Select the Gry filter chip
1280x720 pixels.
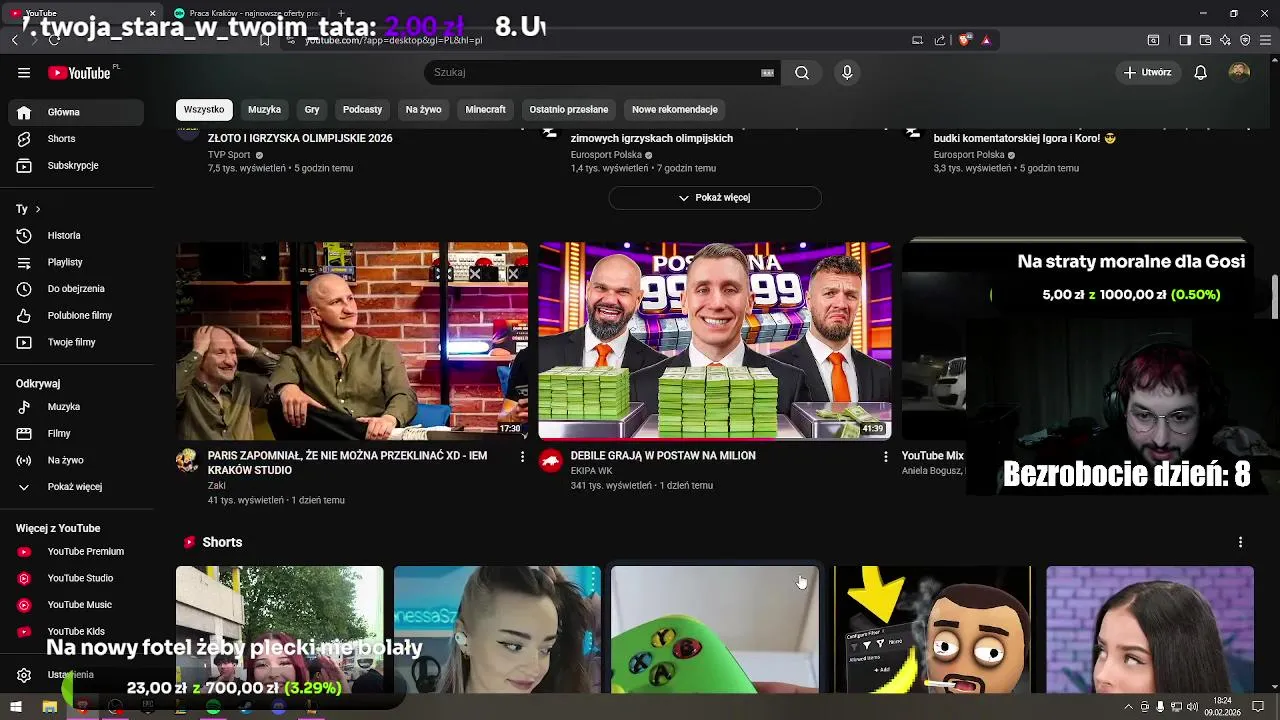click(312, 109)
